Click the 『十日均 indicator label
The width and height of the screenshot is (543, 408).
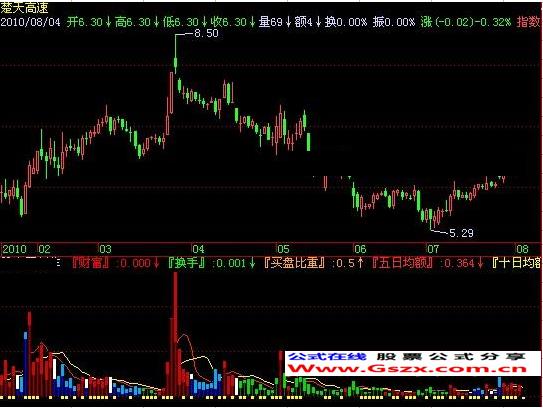click(516, 263)
